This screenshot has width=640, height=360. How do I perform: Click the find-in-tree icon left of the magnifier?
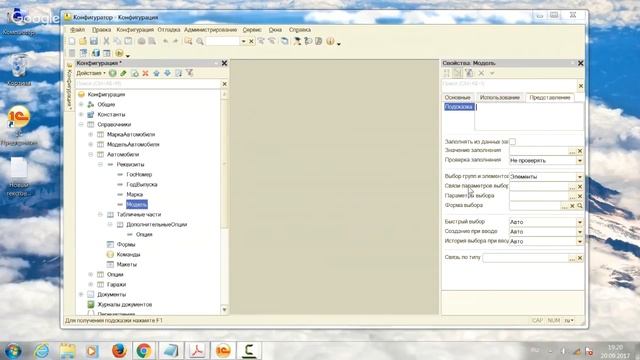(x=188, y=41)
